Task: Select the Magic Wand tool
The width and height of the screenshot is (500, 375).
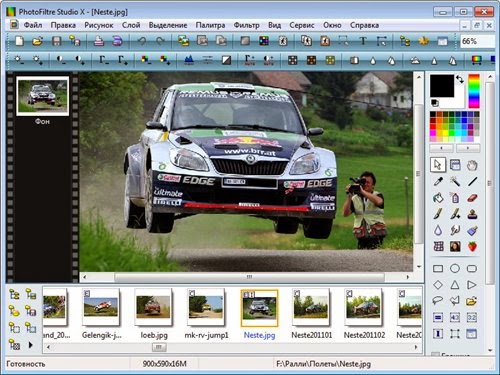Action: coord(455,182)
